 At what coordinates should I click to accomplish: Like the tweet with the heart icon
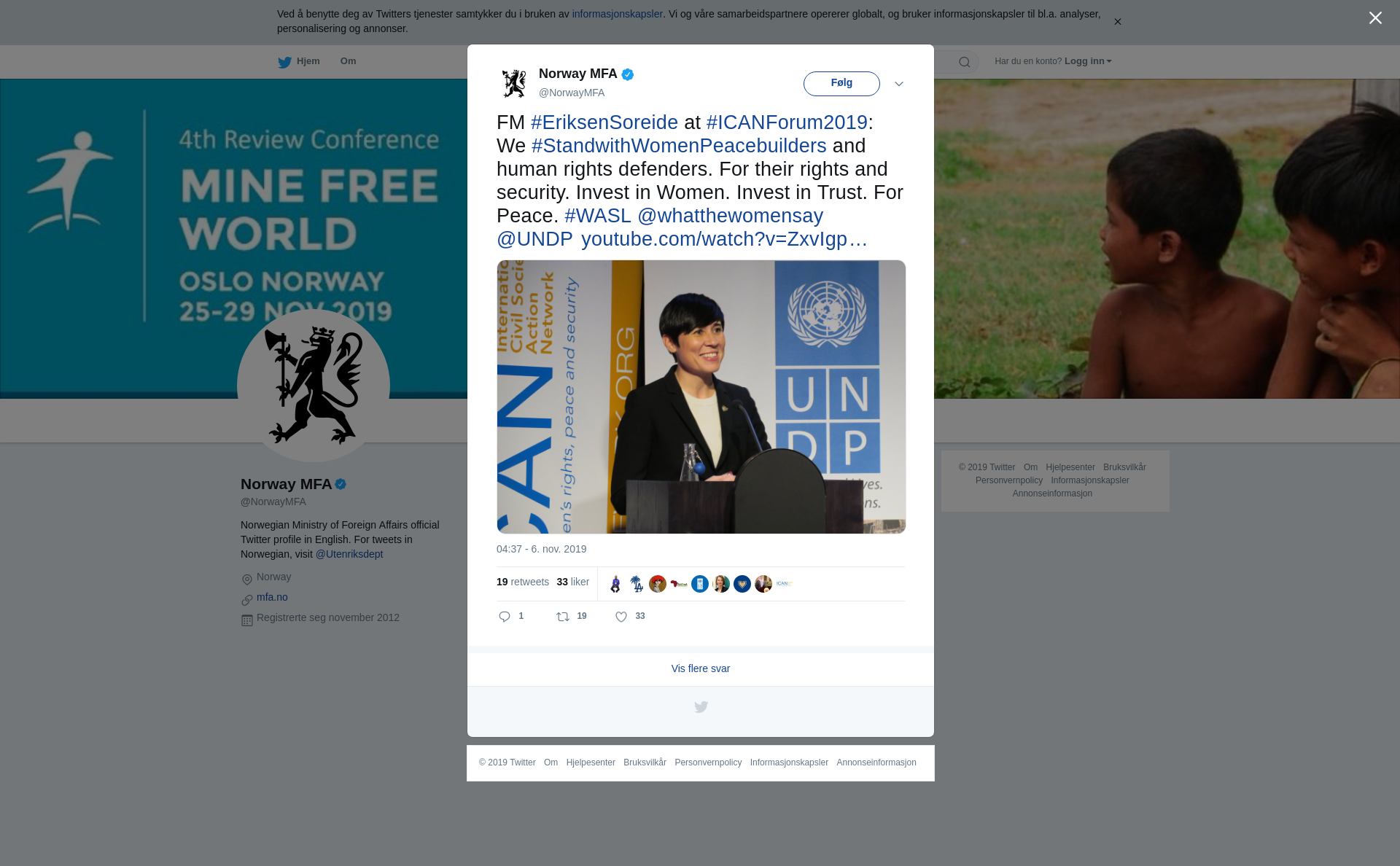coord(621,617)
